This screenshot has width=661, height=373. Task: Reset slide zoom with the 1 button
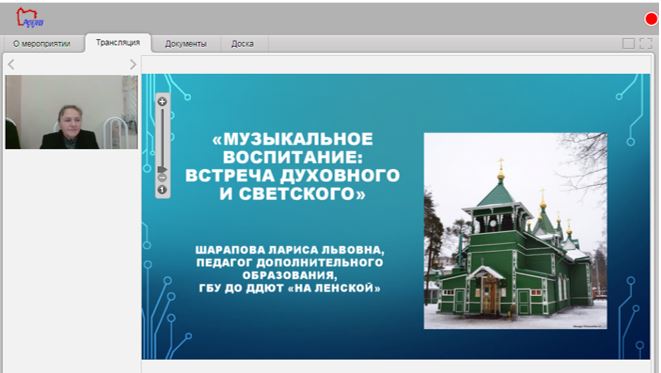coord(162,190)
